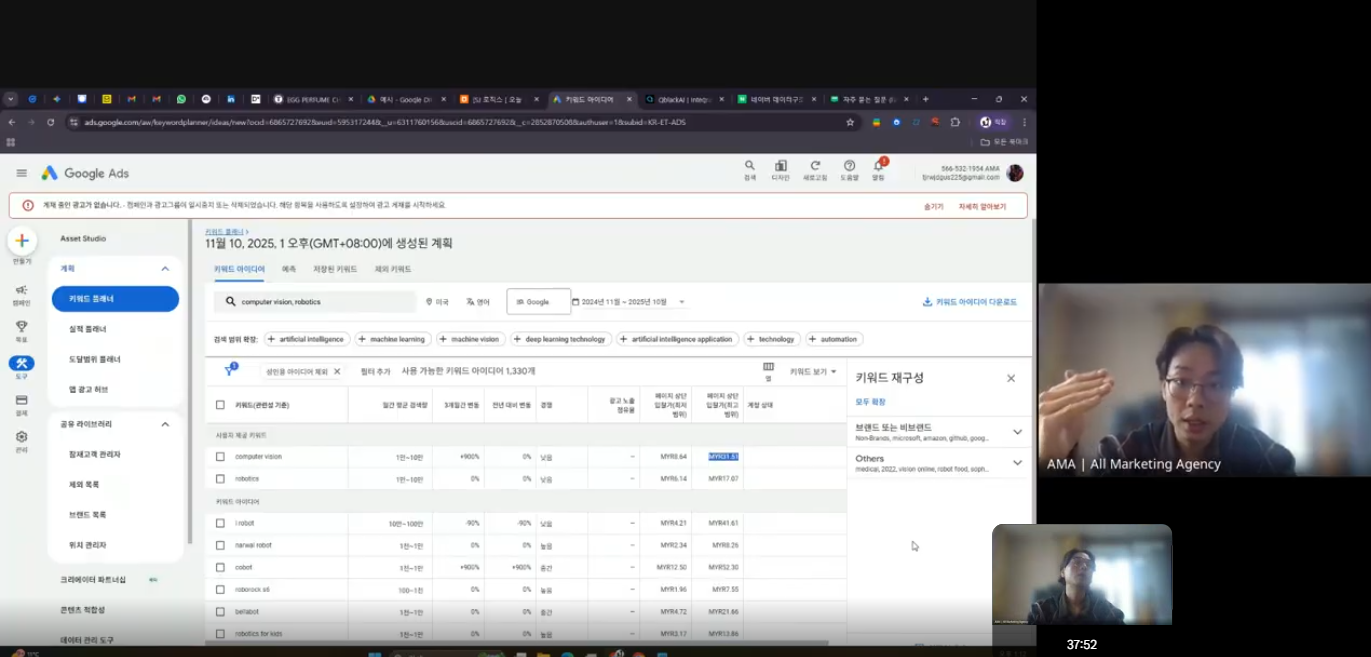
Task: Open Notifications bell with red badge
Action: coord(879,165)
